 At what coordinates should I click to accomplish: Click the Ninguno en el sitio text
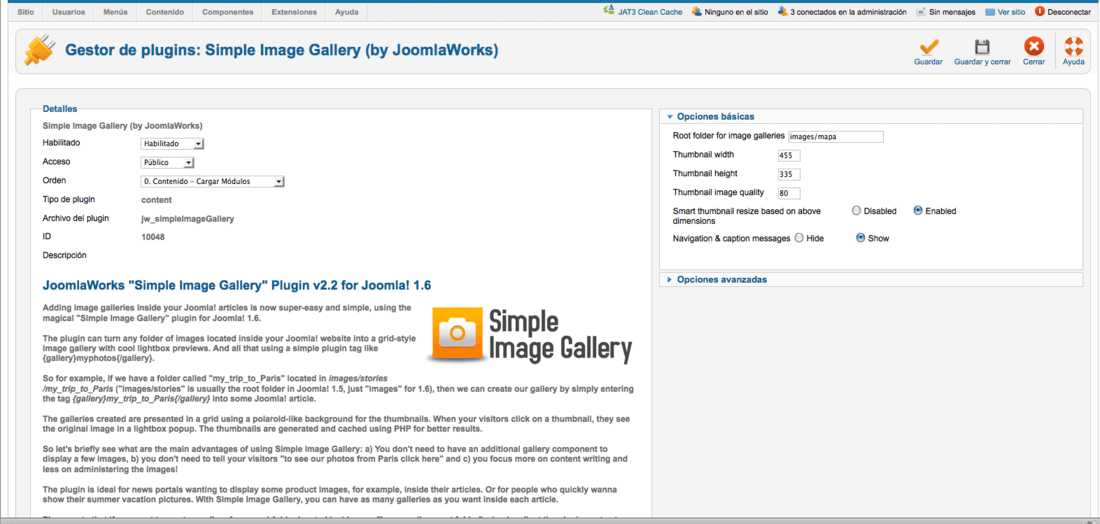click(x=737, y=12)
